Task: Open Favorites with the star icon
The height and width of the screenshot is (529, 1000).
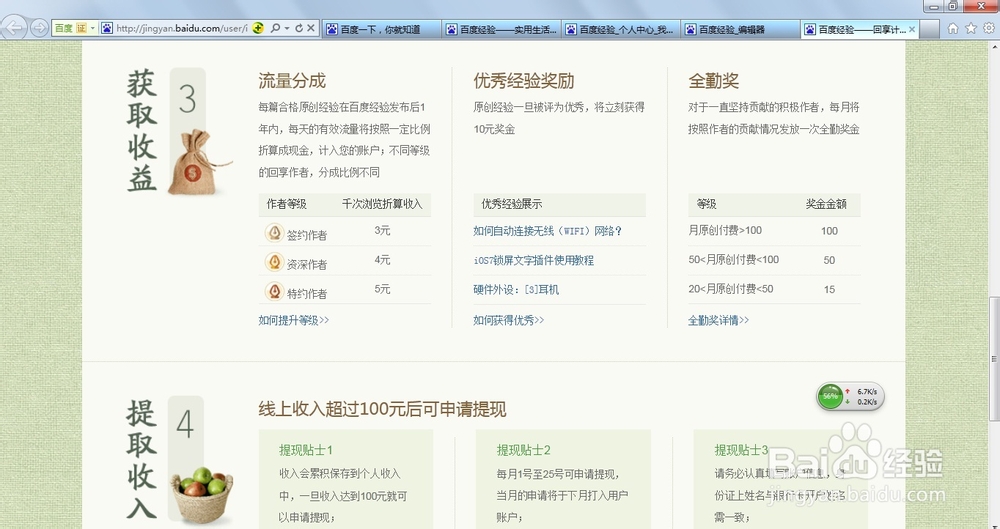Action: pos(971,28)
